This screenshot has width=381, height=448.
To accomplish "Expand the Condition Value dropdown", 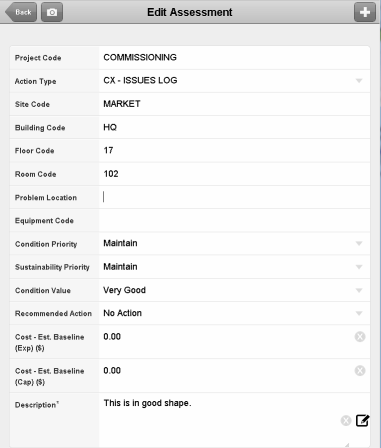I will 234,290.
